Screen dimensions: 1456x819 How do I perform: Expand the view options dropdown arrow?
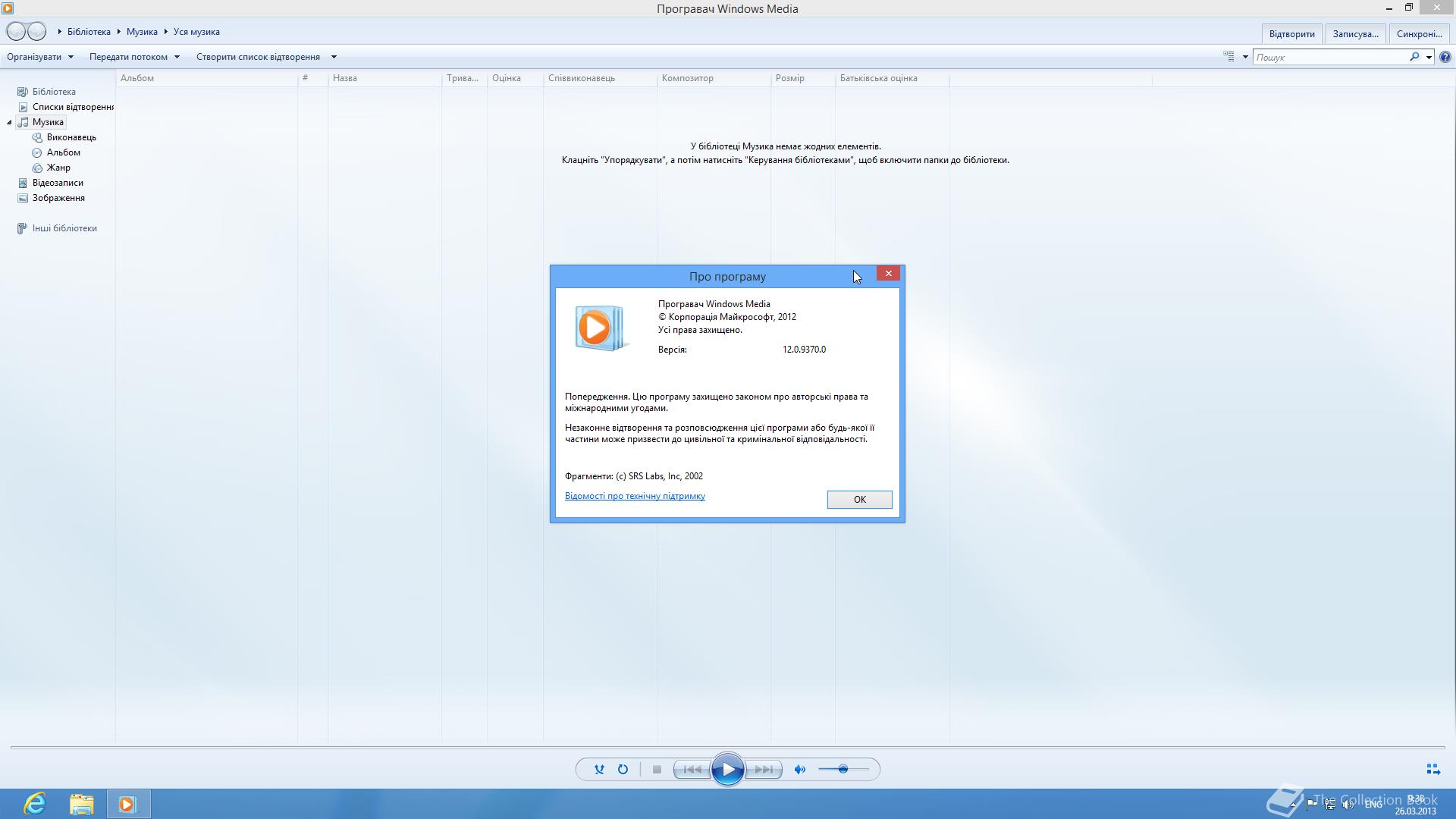pyautogui.click(x=1244, y=57)
